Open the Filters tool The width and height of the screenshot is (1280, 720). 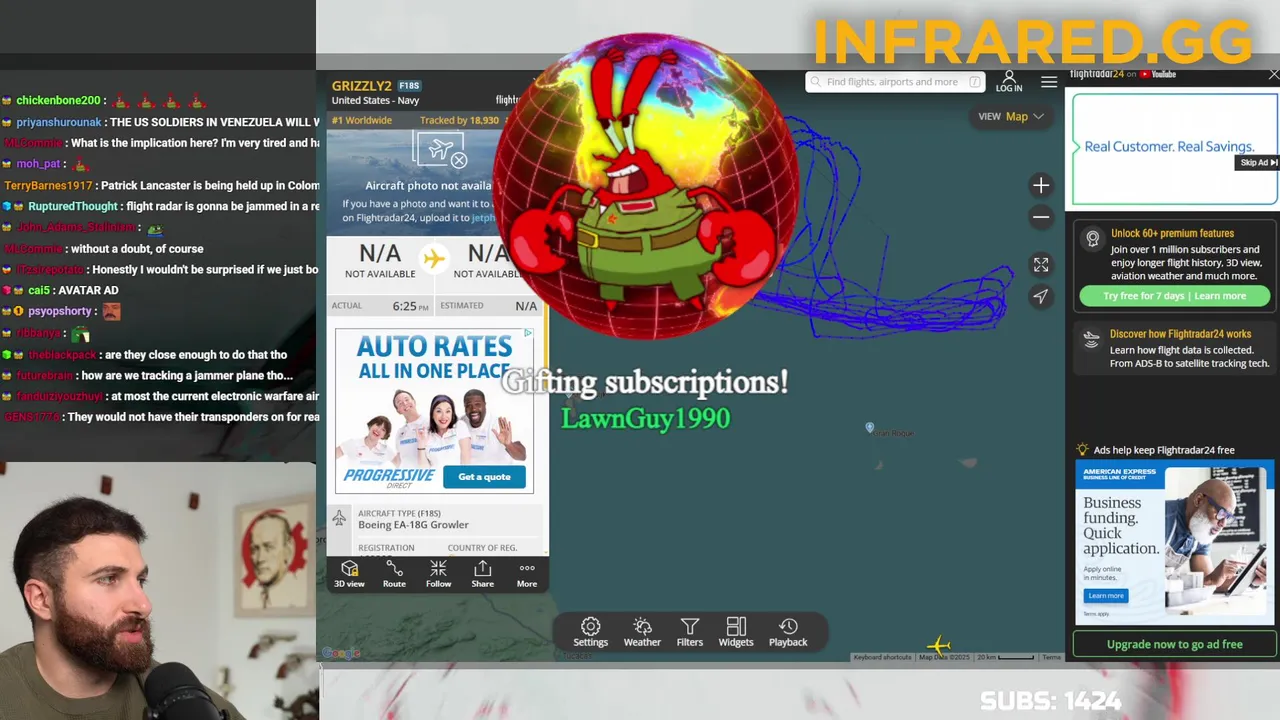(689, 632)
